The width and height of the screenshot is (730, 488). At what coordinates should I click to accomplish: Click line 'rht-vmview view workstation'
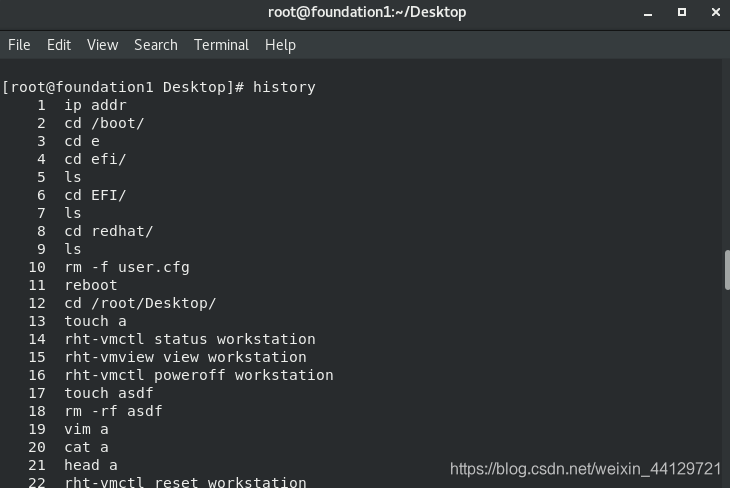coord(185,357)
